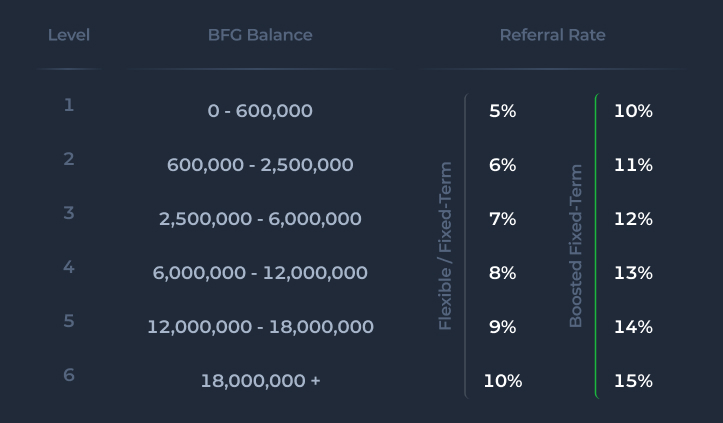
Task: Pick the 6,000,000 - 12,000,000 balance range
Action: [x=260, y=273]
